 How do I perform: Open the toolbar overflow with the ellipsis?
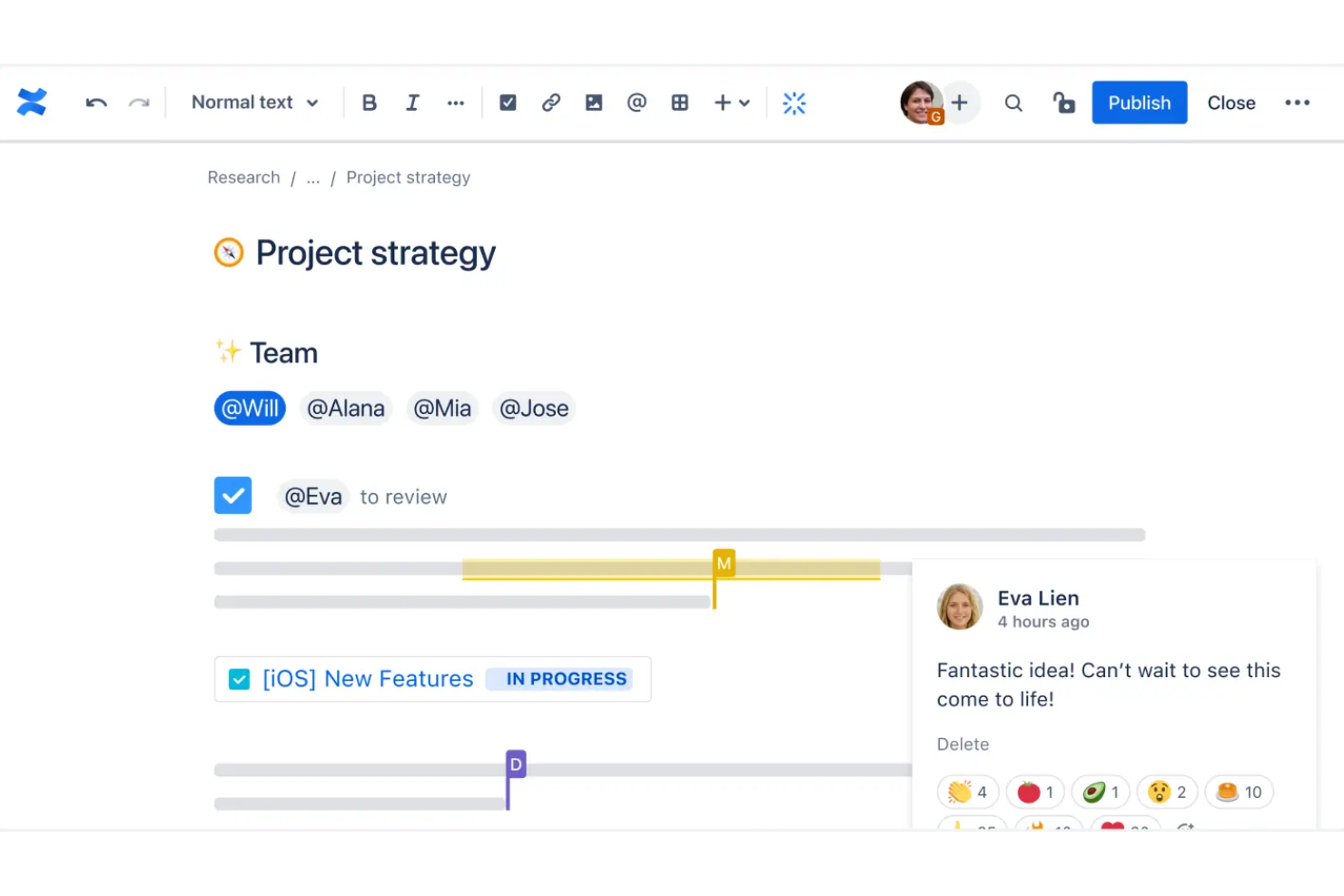click(456, 102)
